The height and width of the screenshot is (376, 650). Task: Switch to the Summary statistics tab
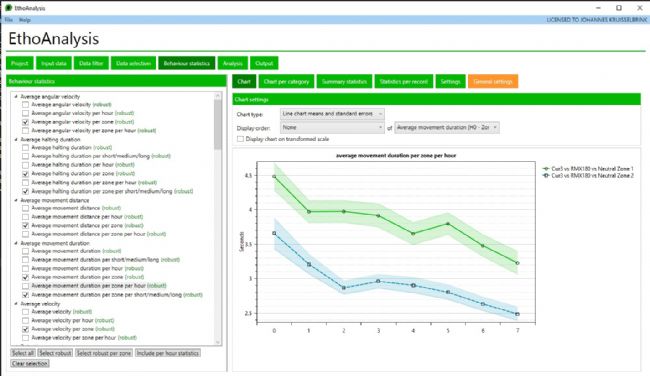point(344,82)
